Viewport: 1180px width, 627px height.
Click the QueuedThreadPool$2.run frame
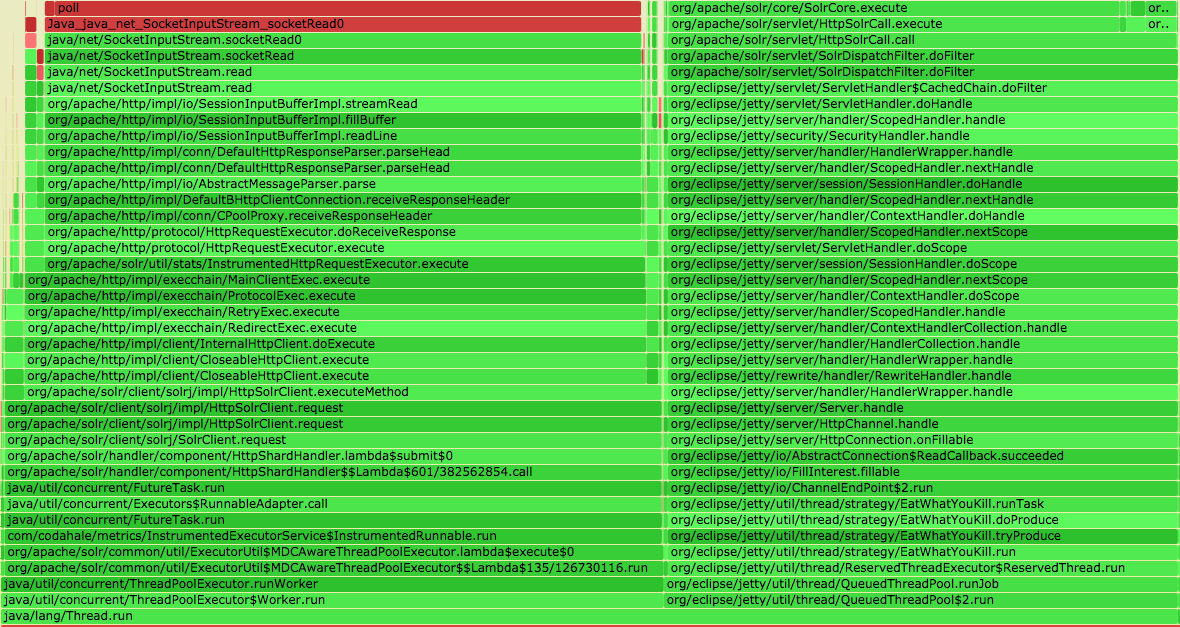[921, 600]
